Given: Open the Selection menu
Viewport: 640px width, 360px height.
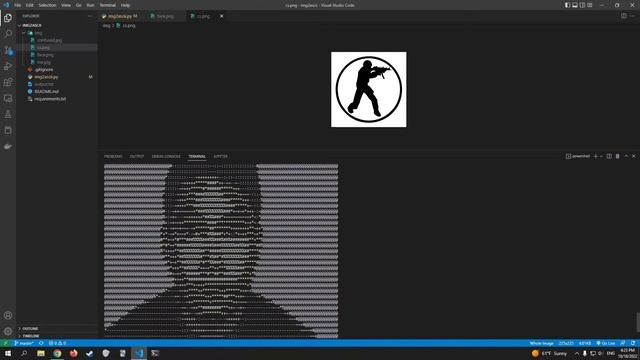Looking at the screenshot, I should (x=47, y=5).
